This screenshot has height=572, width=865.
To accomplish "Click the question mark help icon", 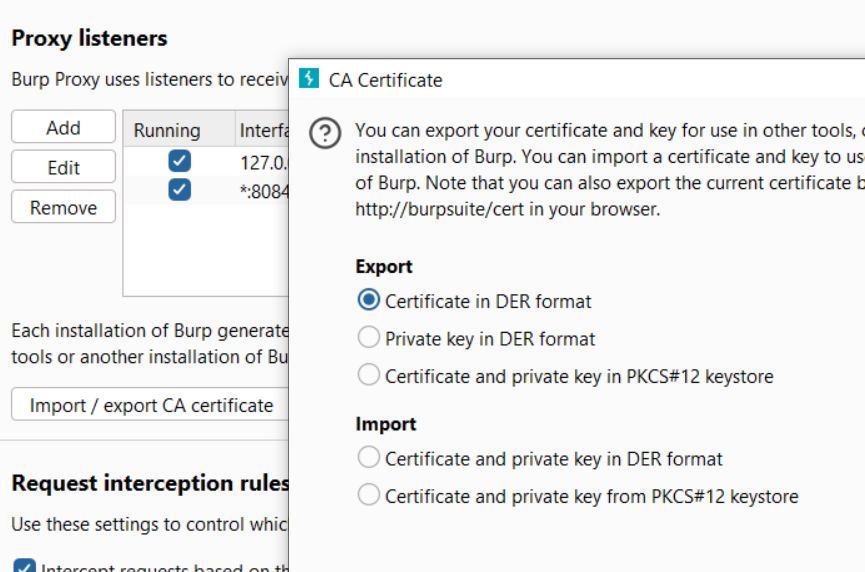I will 325,134.
